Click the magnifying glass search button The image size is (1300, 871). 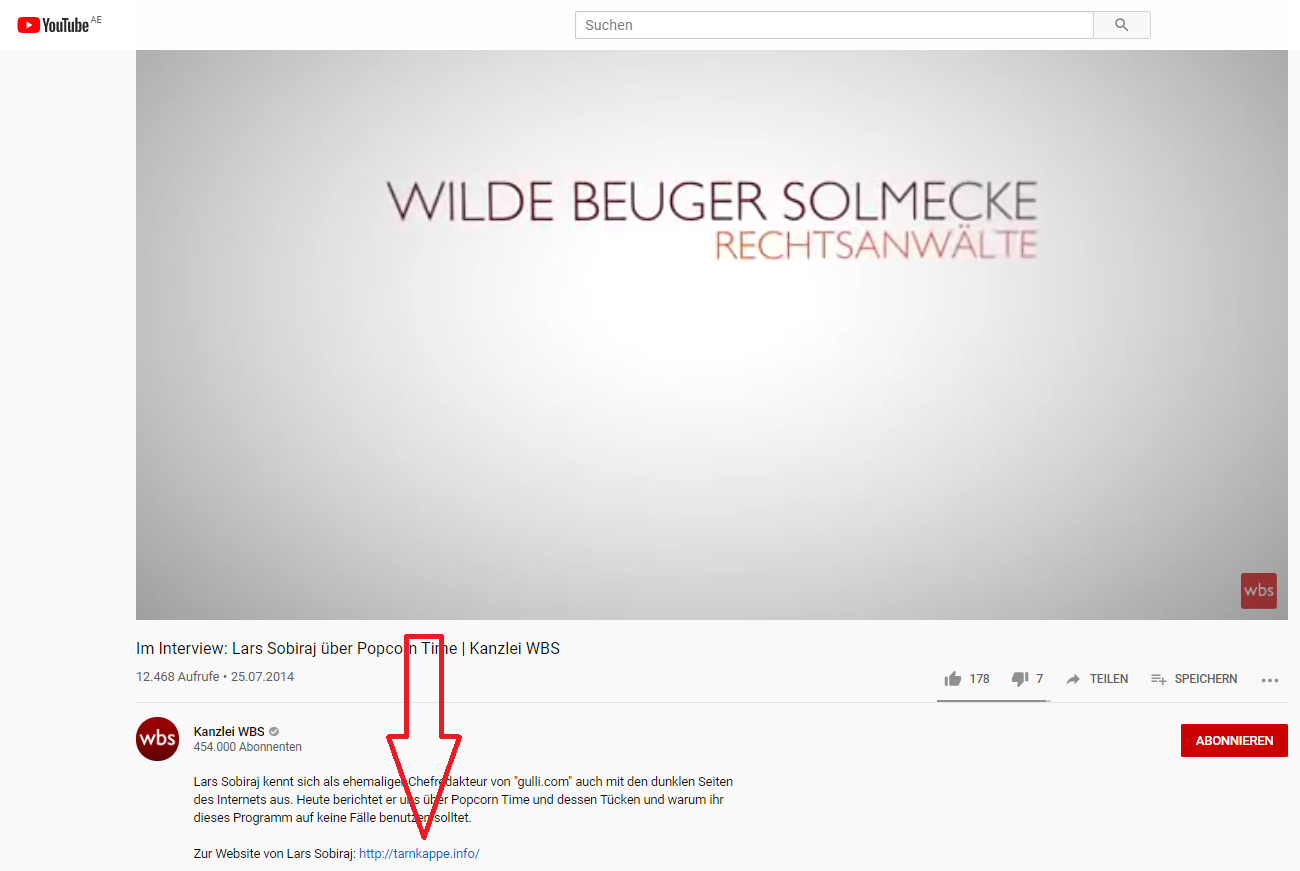click(x=1121, y=25)
